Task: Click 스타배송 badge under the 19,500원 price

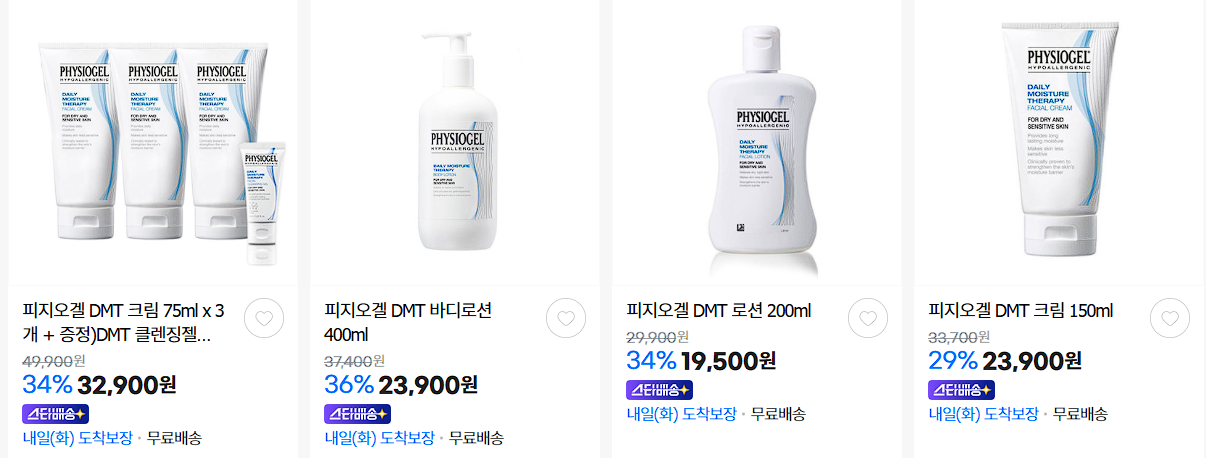Action: (659, 389)
